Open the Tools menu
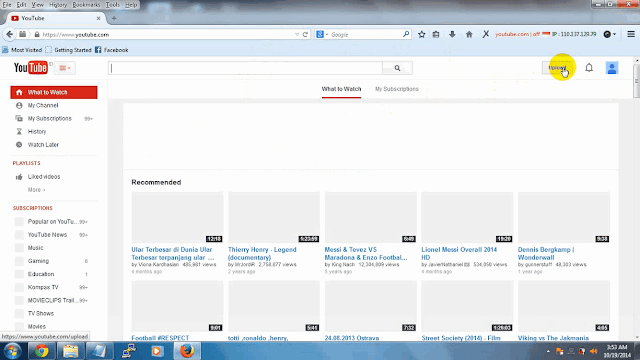The height and width of the screenshot is (360, 640). pos(112,5)
